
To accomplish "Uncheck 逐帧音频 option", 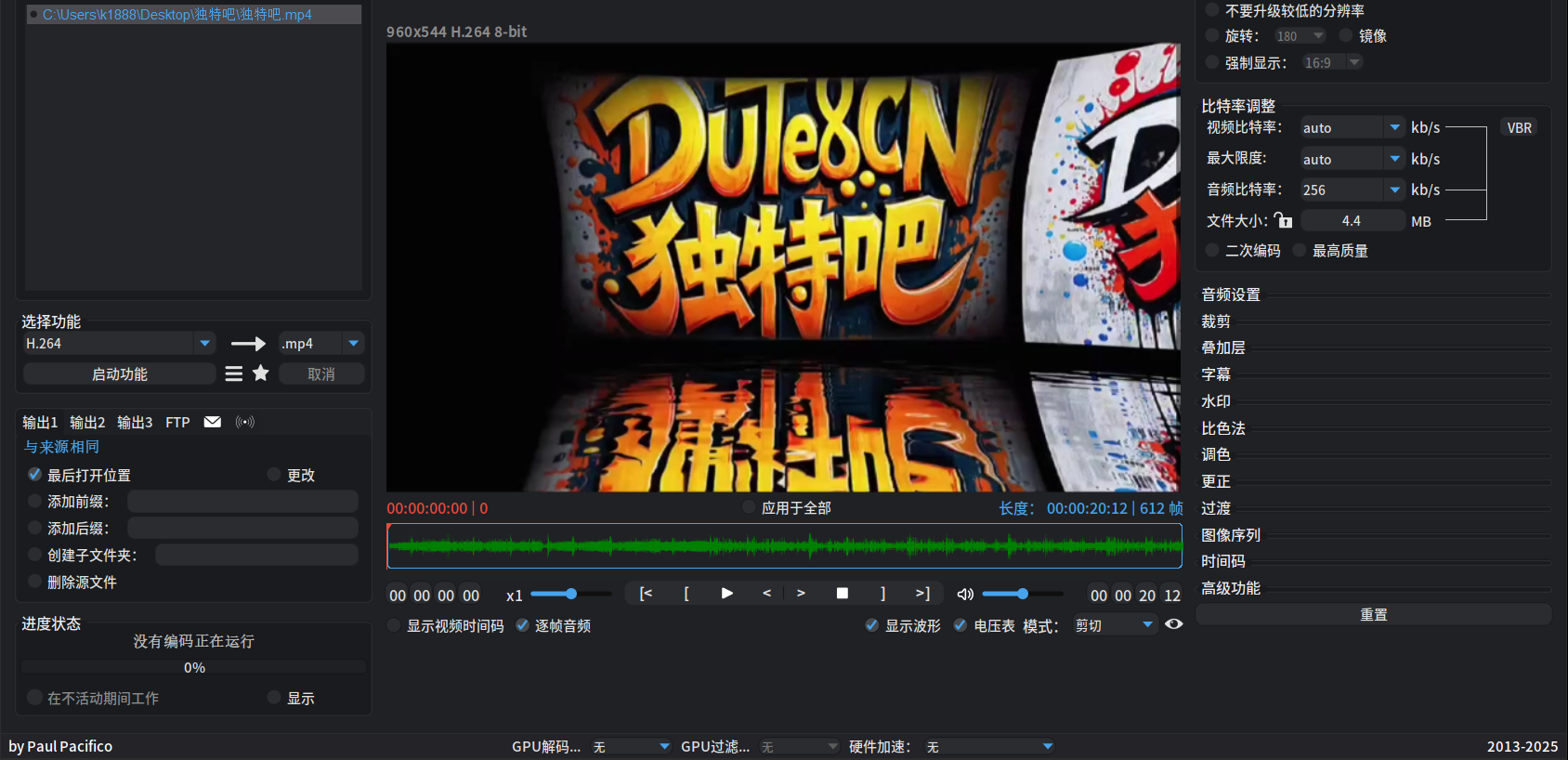I will pyautogui.click(x=522, y=625).
